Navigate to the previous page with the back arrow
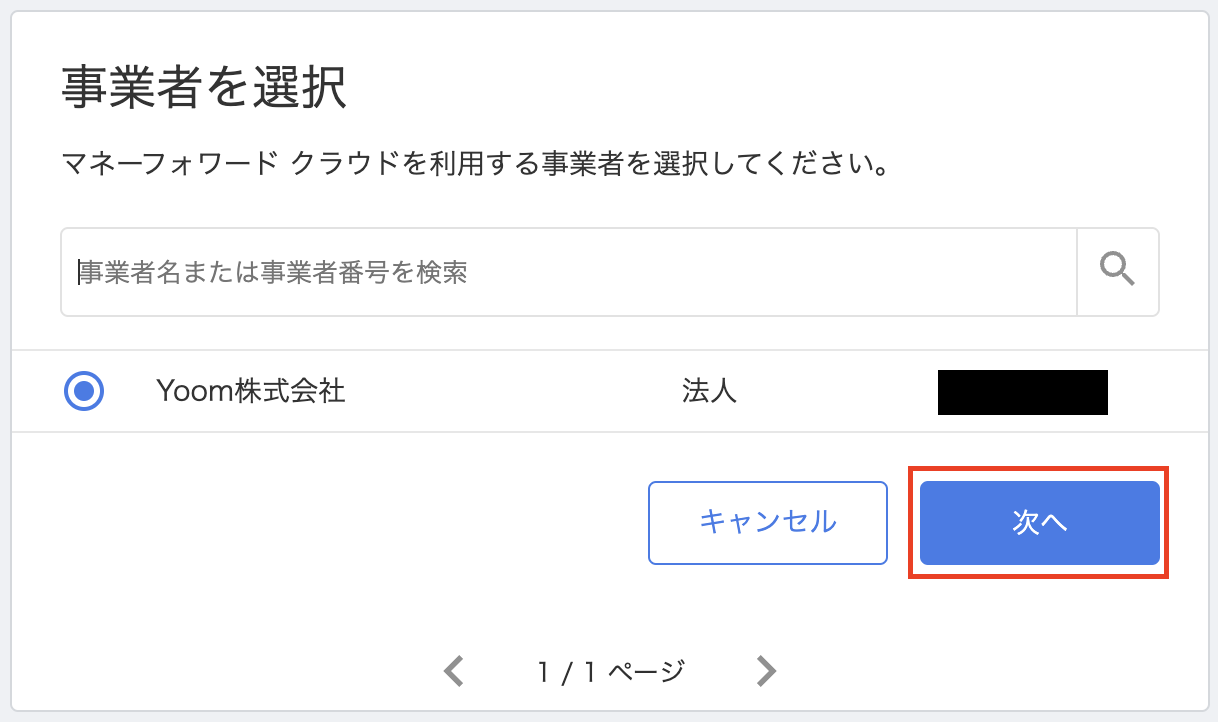Screen dimensions: 1218x722 [453, 670]
